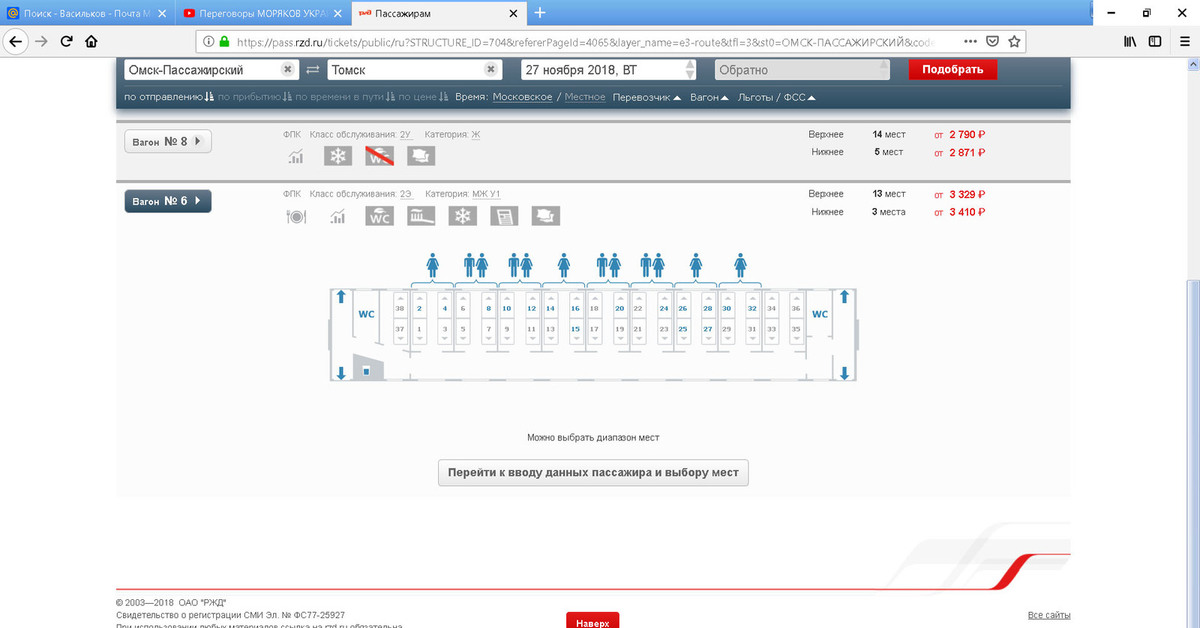Sort trains по времени в пути

coord(346,97)
